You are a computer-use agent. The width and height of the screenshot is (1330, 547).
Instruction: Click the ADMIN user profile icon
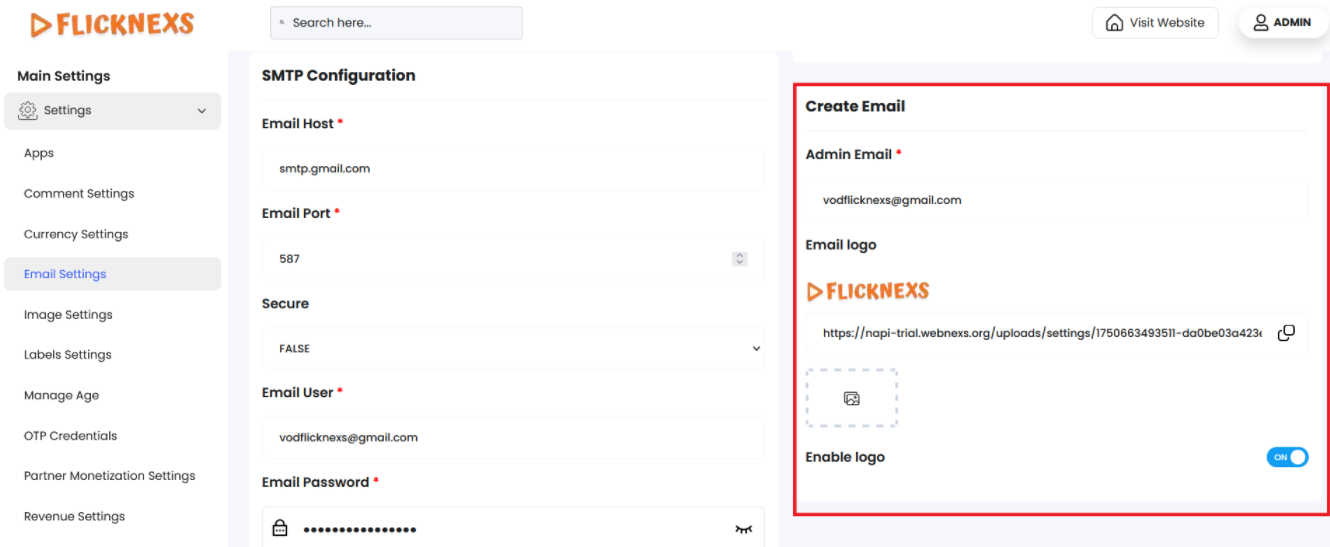click(1260, 22)
